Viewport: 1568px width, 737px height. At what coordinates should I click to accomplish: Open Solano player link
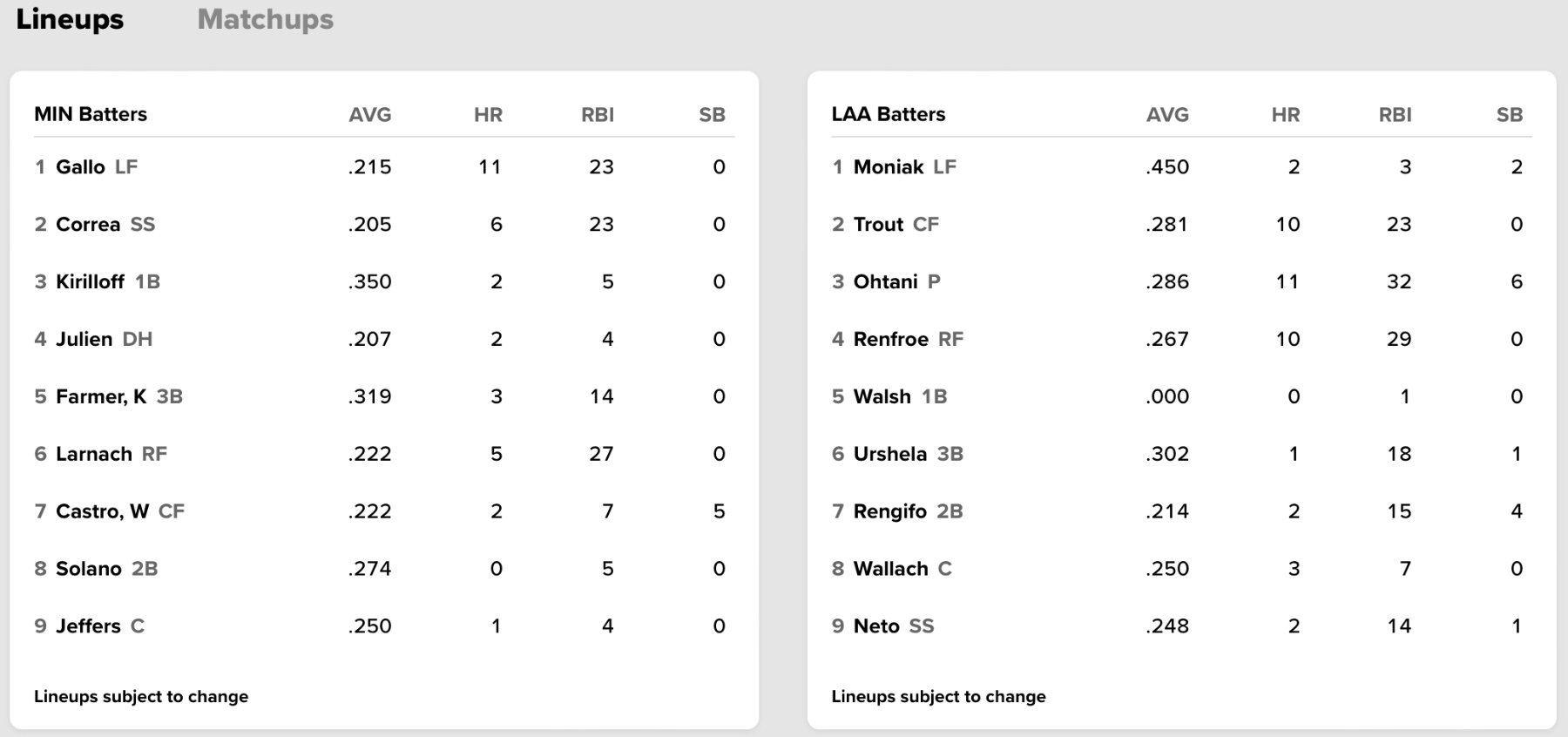89,569
